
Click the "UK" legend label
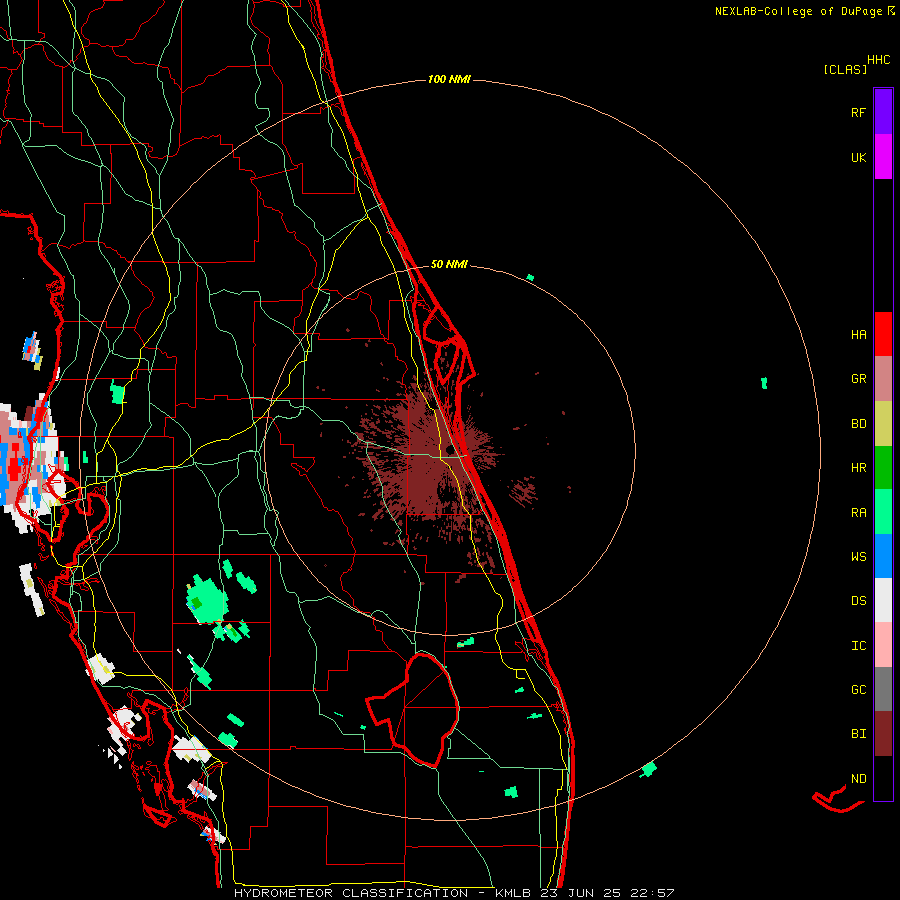pyautogui.click(x=858, y=157)
